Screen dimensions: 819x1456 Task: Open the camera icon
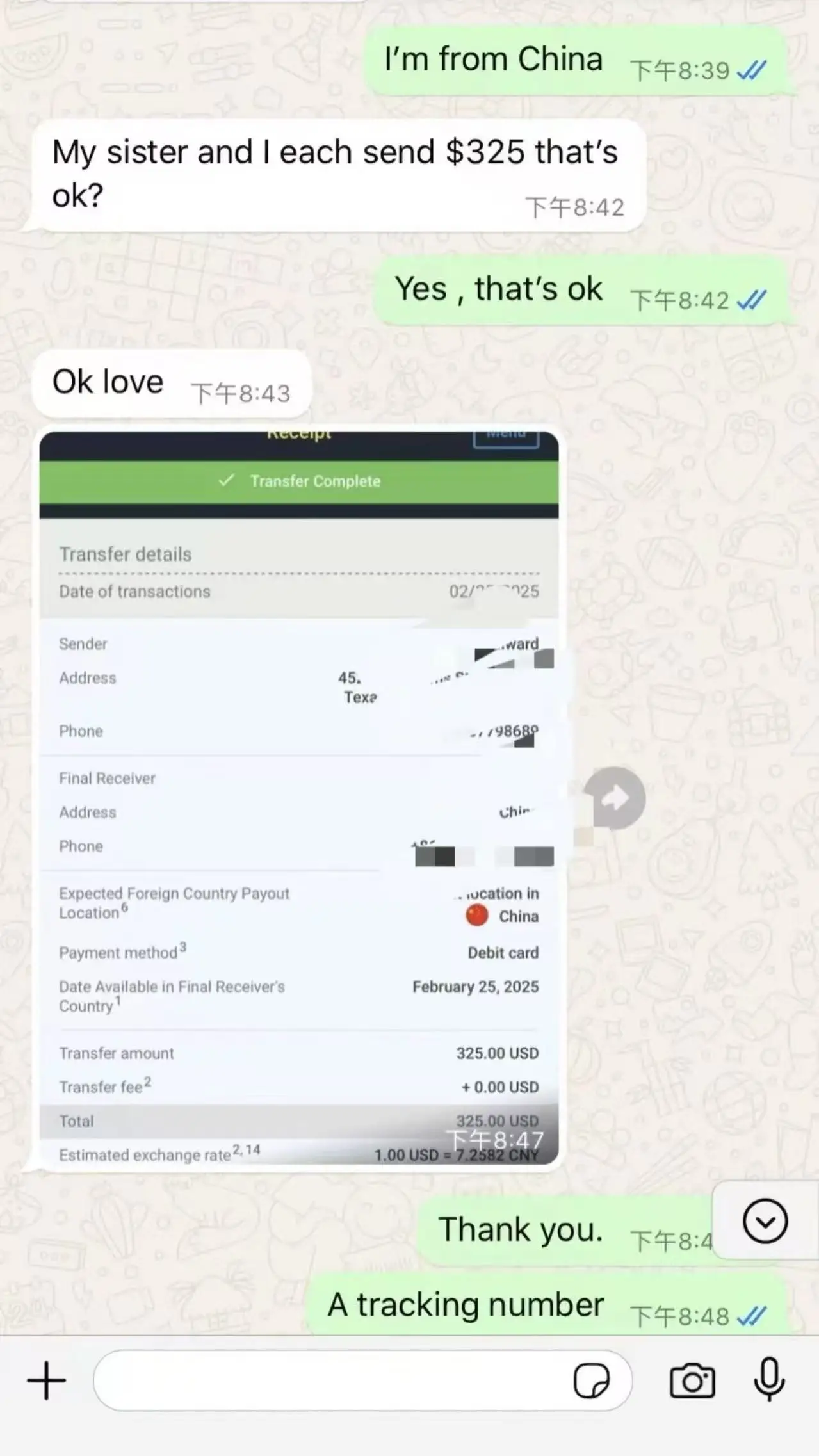692,1380
